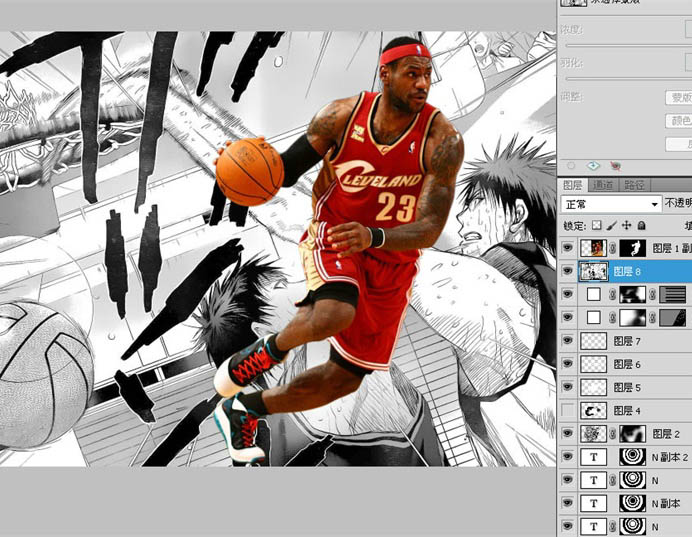692x537 pixels.
Task: Hide the N 副本 text layer
Action: click(568, 503)
